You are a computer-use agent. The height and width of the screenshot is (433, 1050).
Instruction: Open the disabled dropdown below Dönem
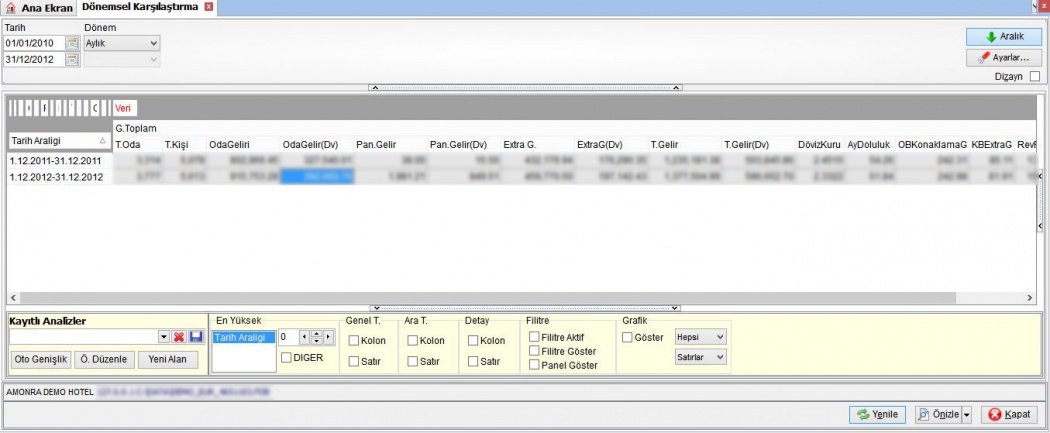point(122,60)
